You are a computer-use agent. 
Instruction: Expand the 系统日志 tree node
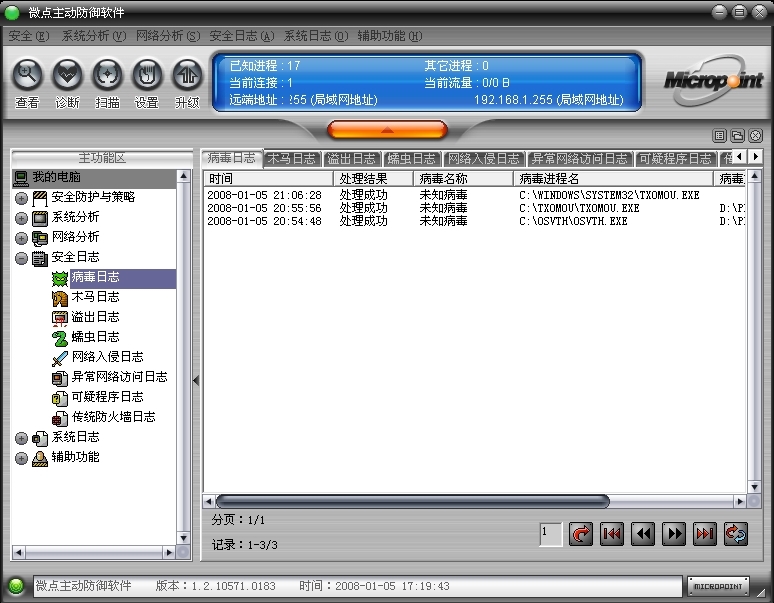click(21, 438)
